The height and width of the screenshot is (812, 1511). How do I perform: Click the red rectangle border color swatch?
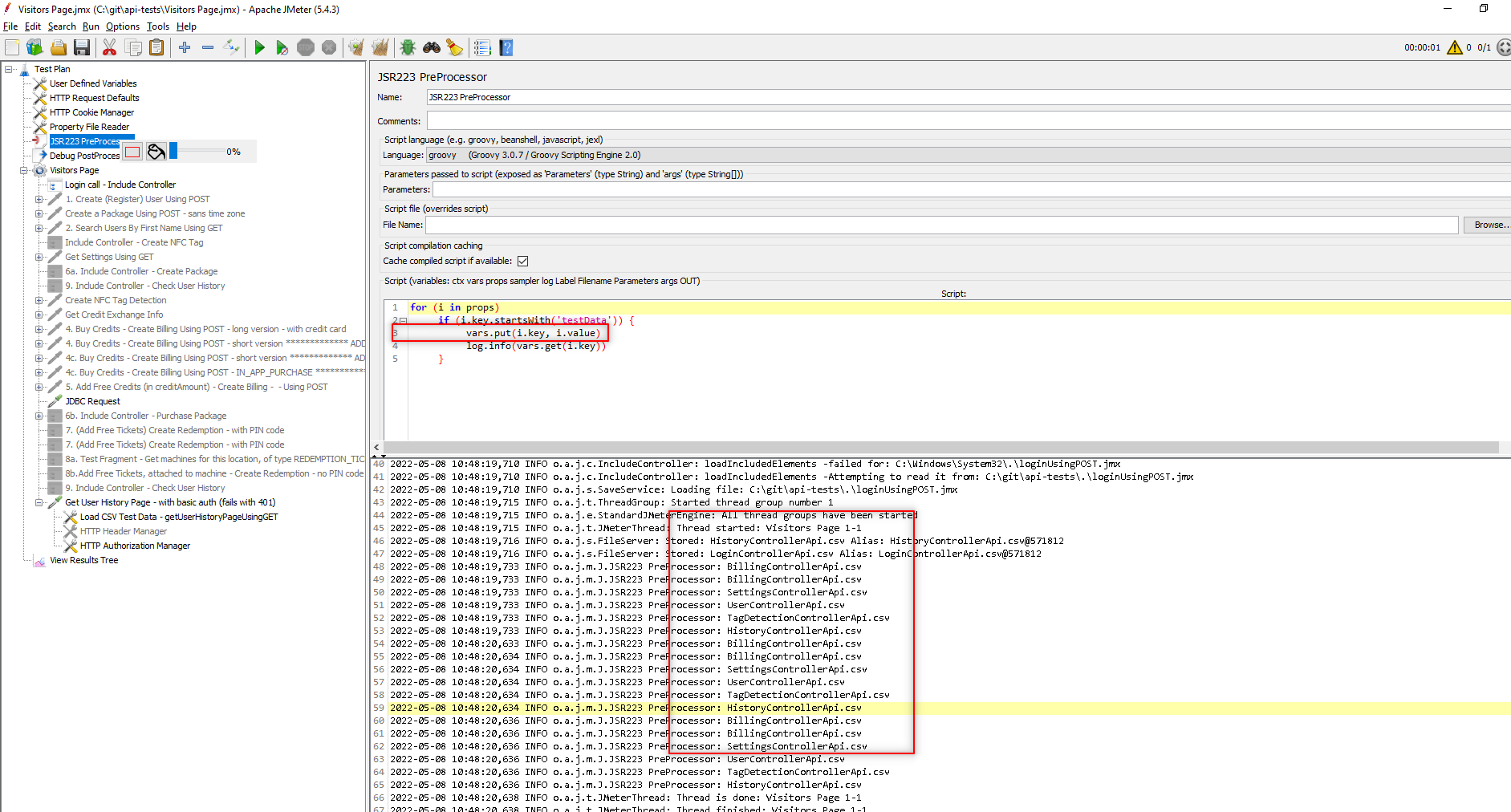pos(132,152)
